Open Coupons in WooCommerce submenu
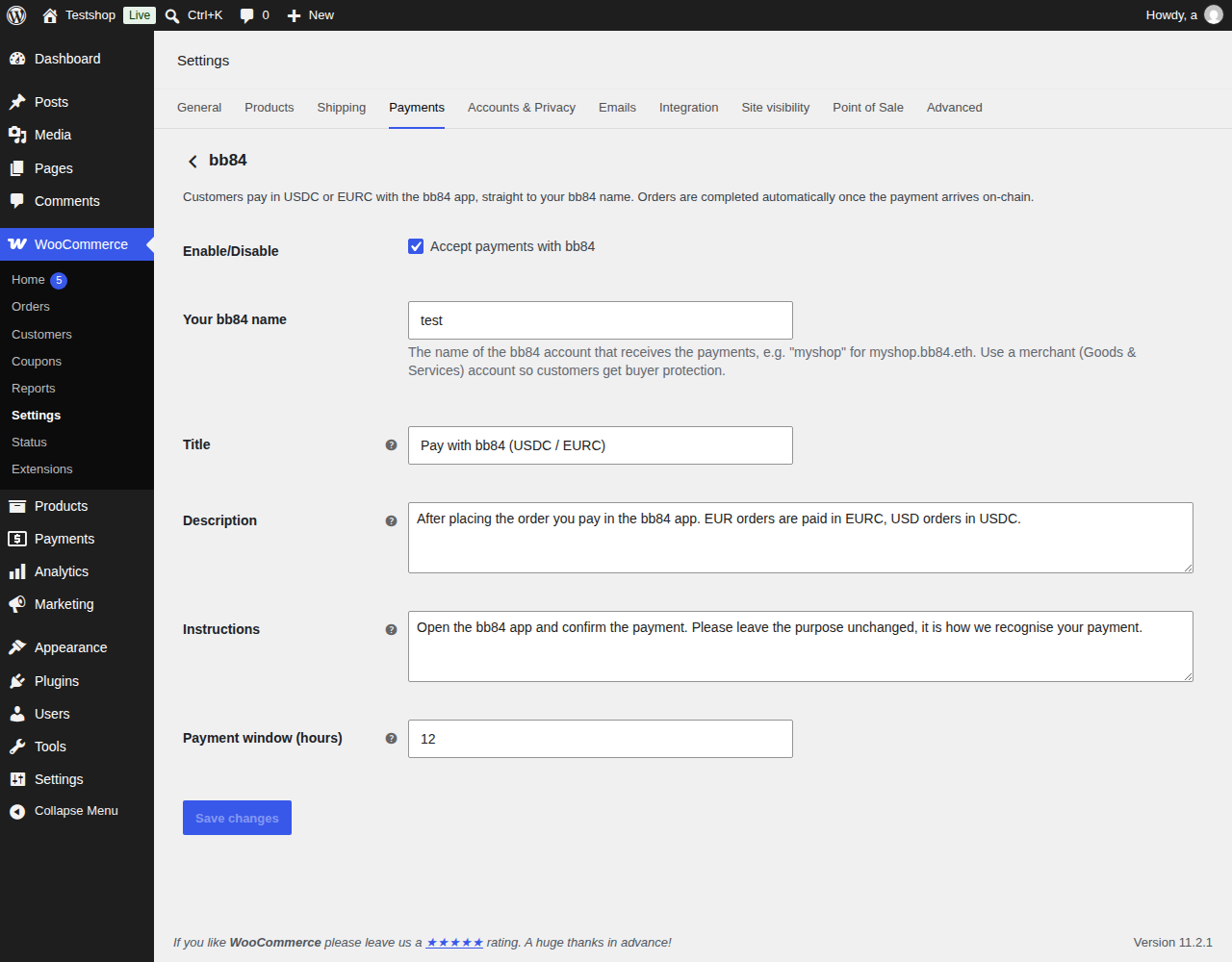This screenshot has width=1232, height=962. (37, 362)
